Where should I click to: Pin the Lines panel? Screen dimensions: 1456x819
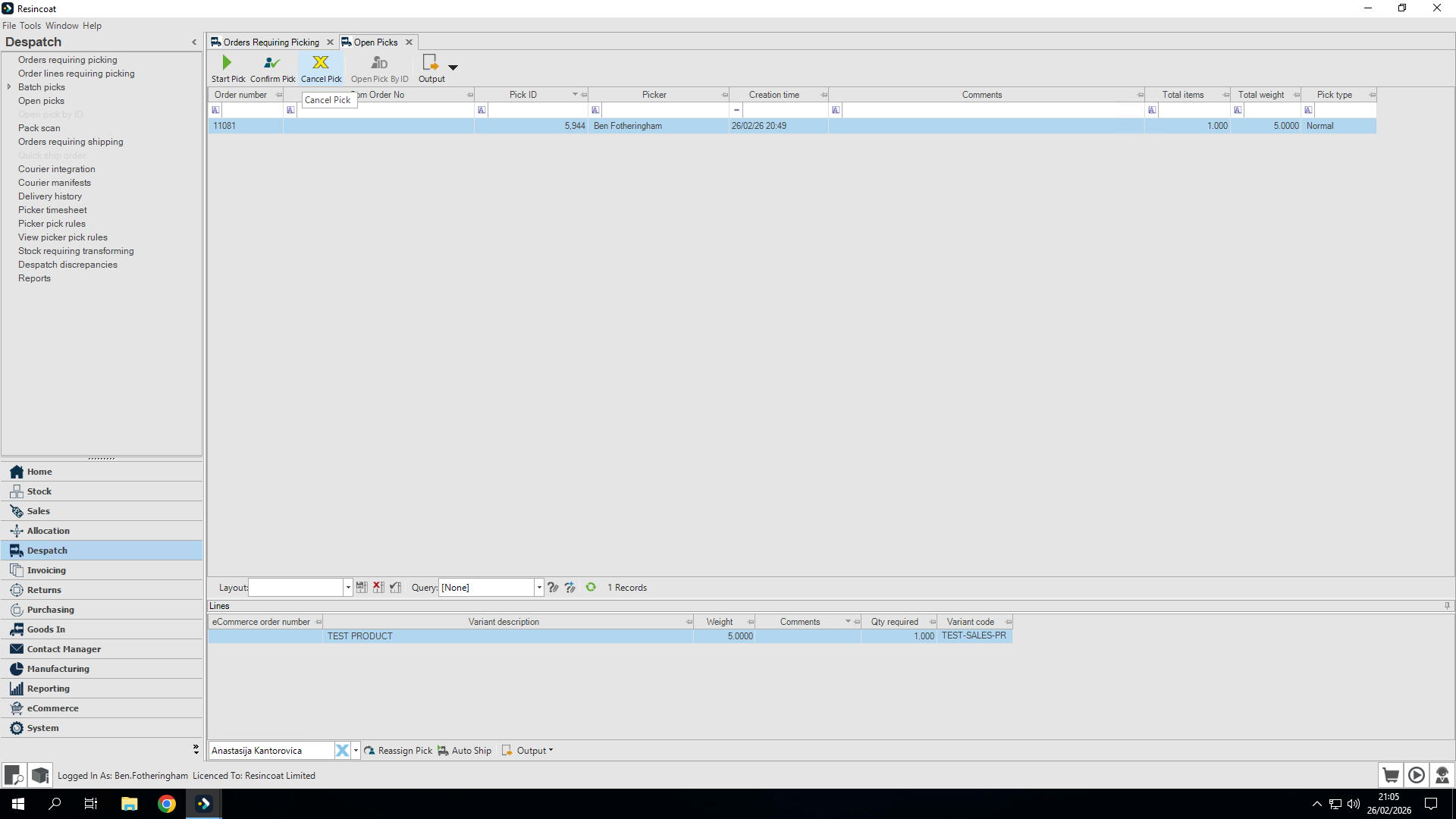1447,606
